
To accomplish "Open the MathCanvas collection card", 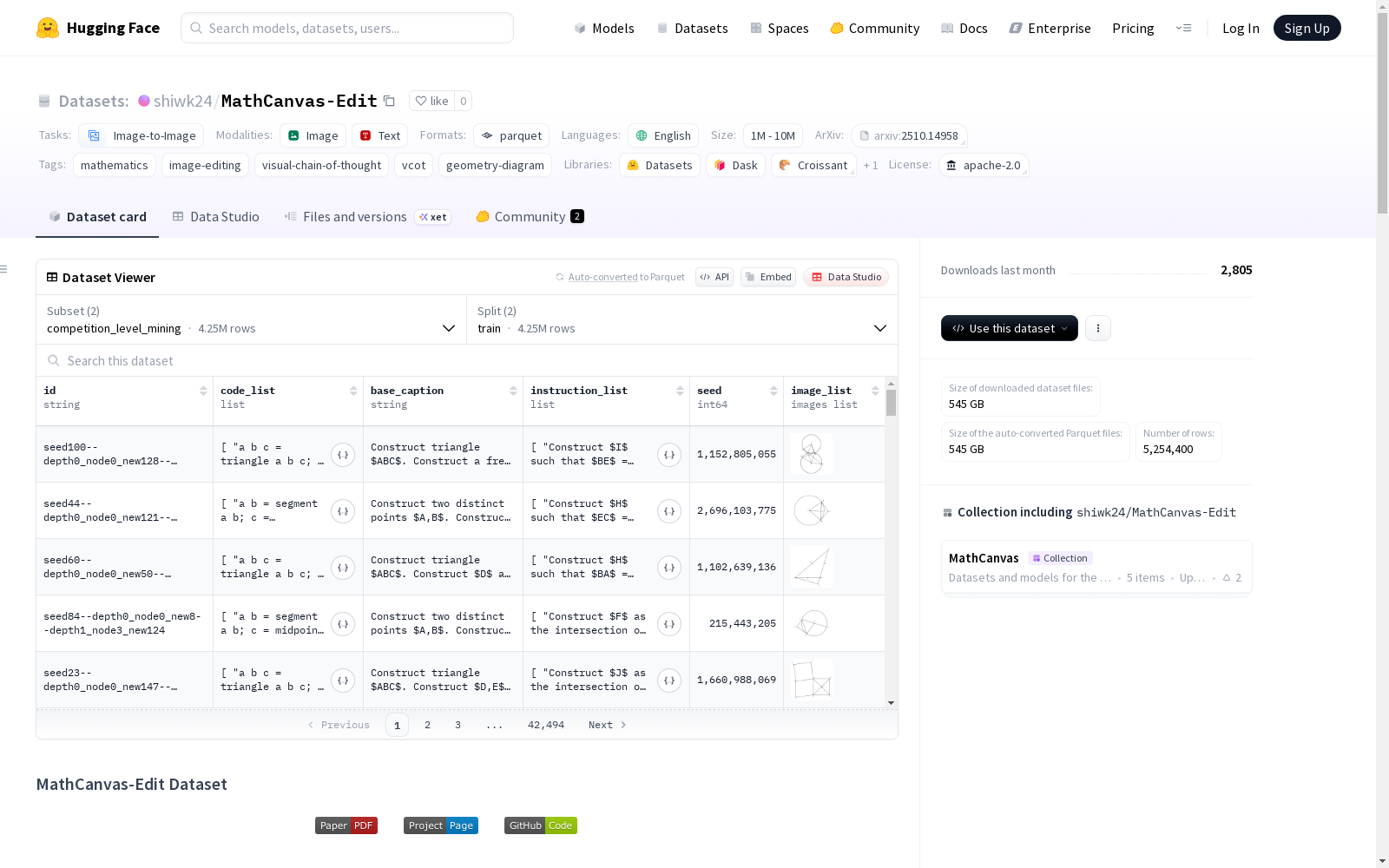I will coord(1096,567).
